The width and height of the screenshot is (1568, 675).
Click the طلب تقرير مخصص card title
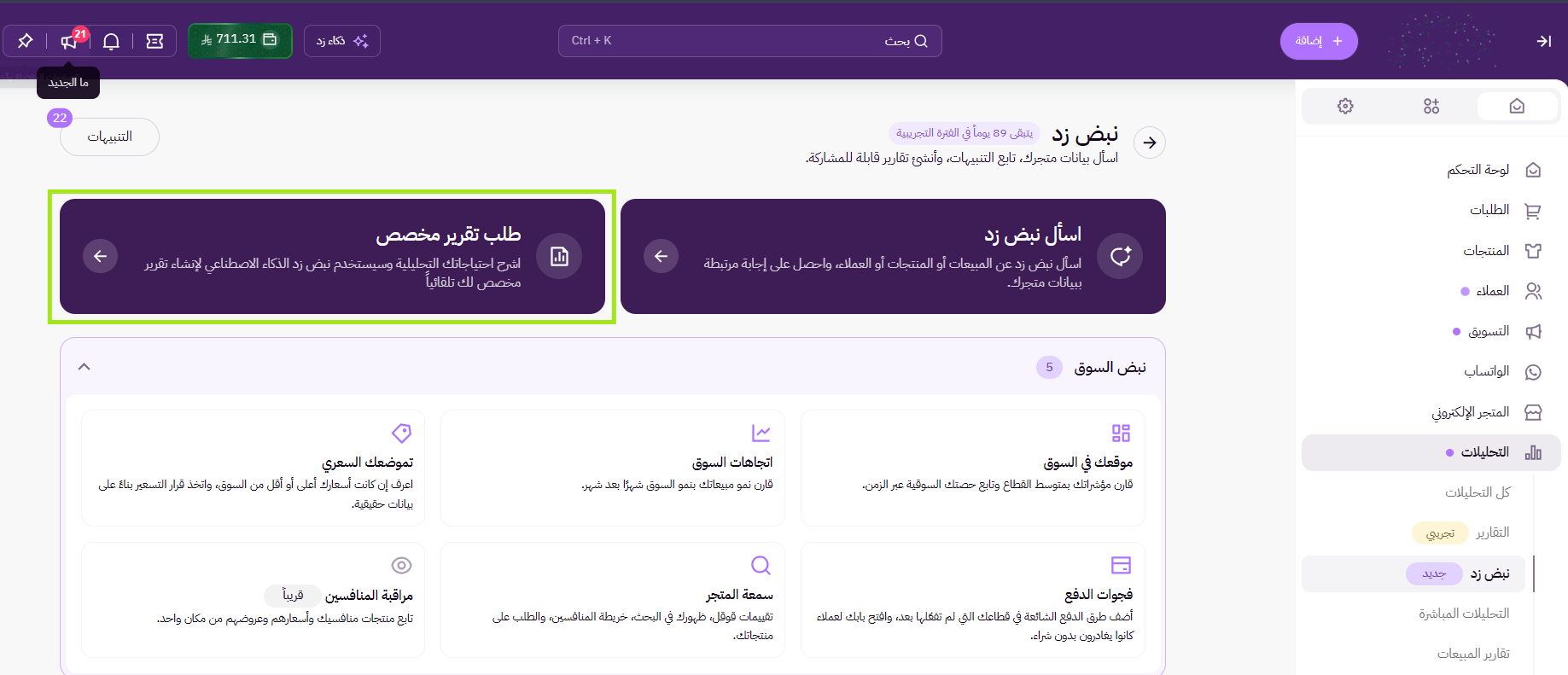(x=448, y=235)
